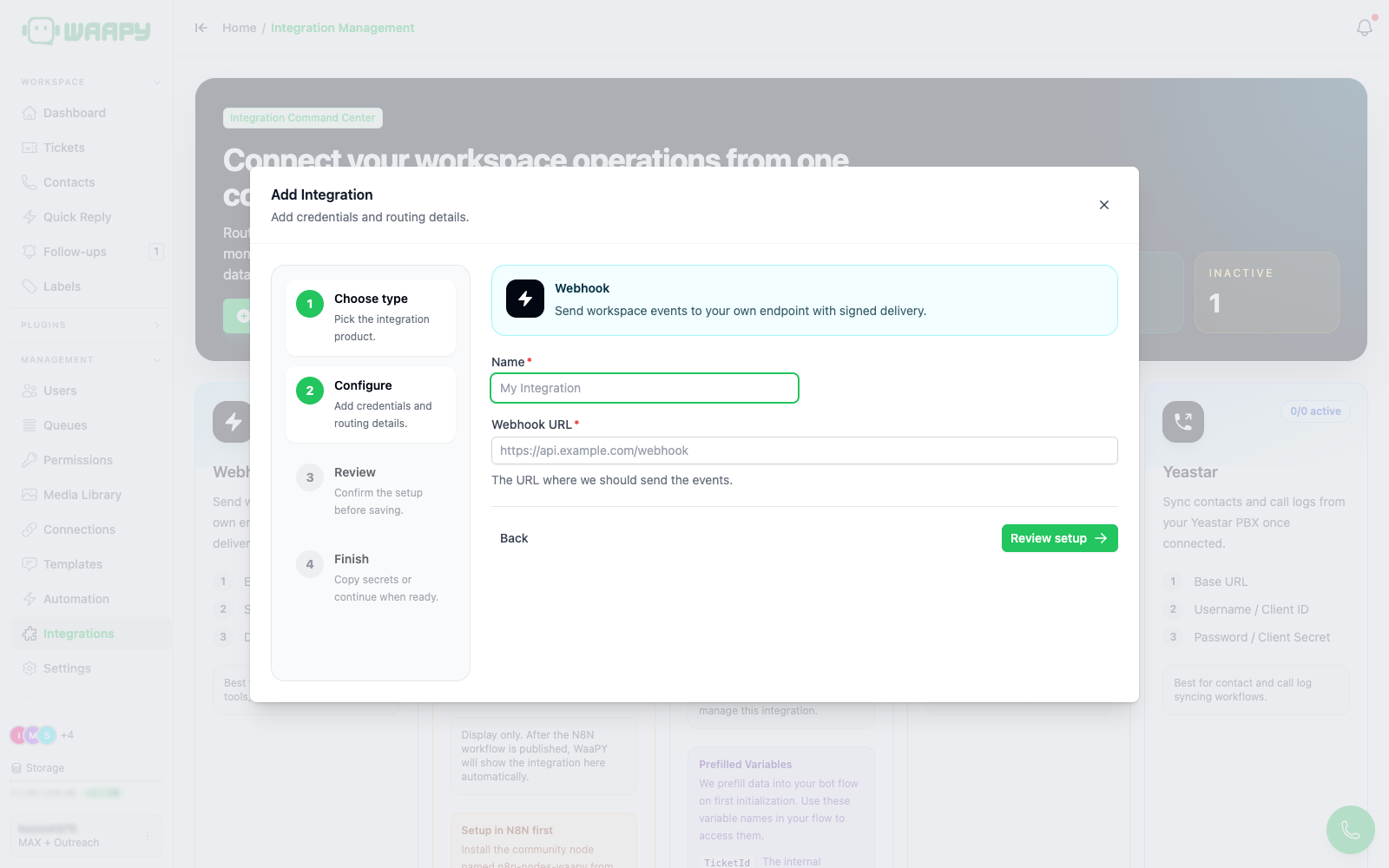Click 'Username / Client ID' text
The image size is (1389, 868).
click(x=1251, y=609)
